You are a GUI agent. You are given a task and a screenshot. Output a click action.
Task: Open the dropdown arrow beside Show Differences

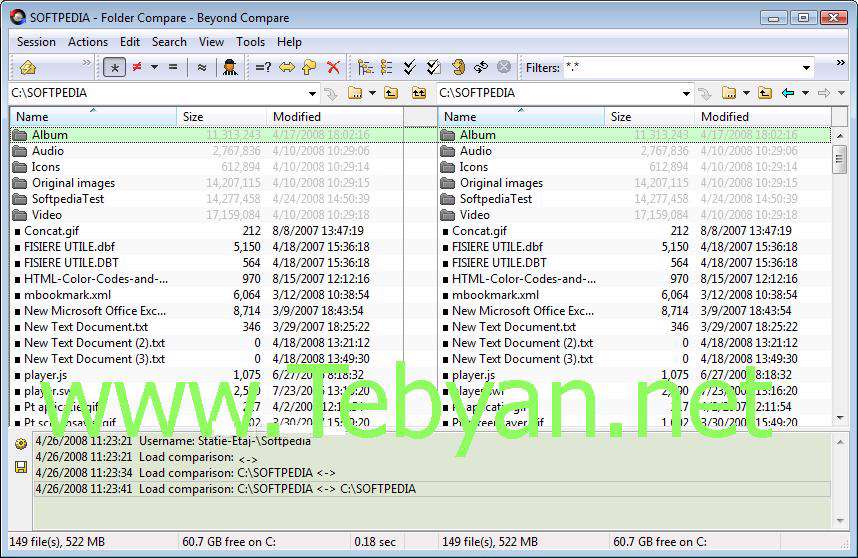[154, 67]
